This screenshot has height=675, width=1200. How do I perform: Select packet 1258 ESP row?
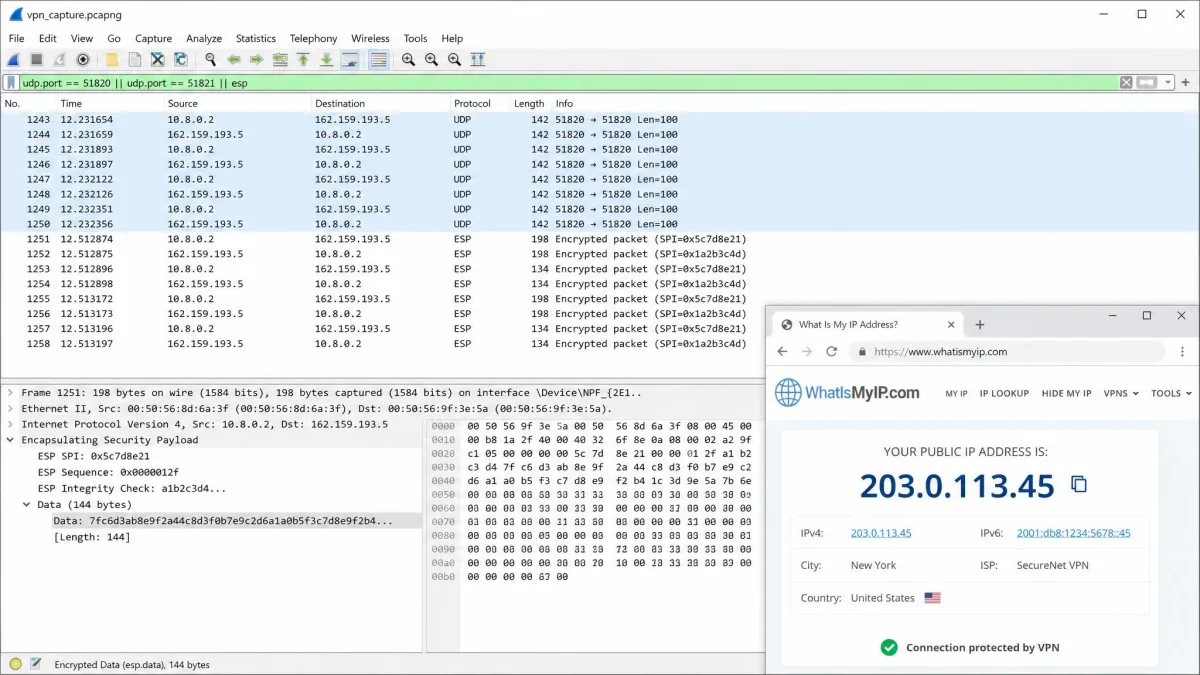click(382, 344)
